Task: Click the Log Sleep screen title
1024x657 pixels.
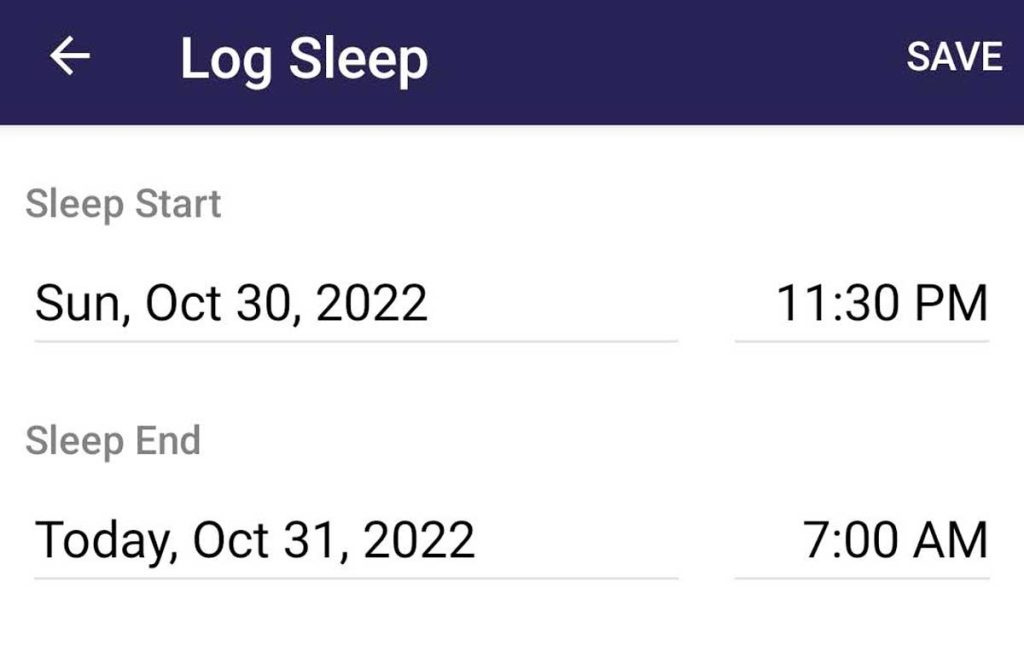Action: coord(304,60)
